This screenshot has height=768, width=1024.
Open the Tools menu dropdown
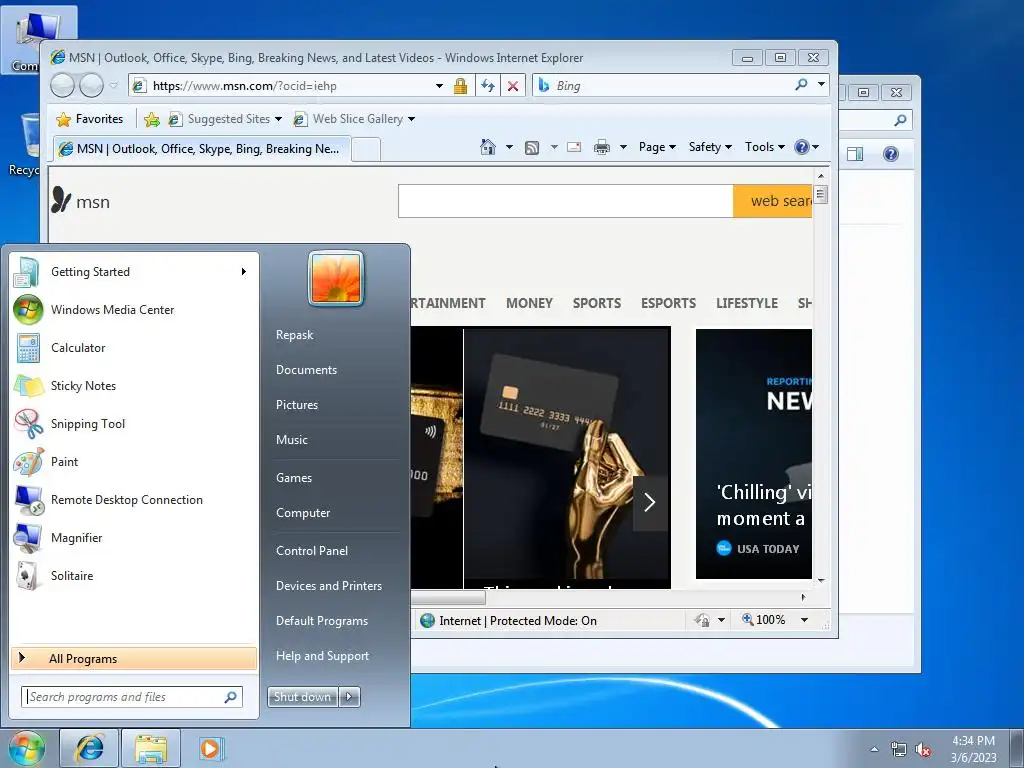pyautogui.click(x=765, y=147)
